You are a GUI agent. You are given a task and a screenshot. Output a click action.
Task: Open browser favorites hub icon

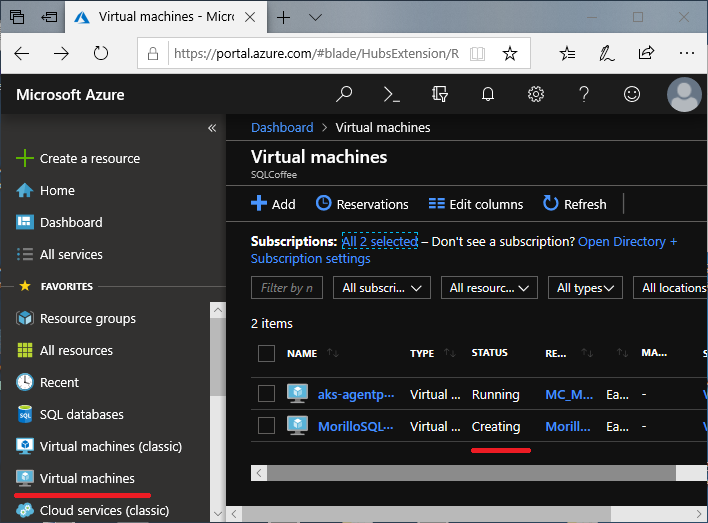[567, 53]
